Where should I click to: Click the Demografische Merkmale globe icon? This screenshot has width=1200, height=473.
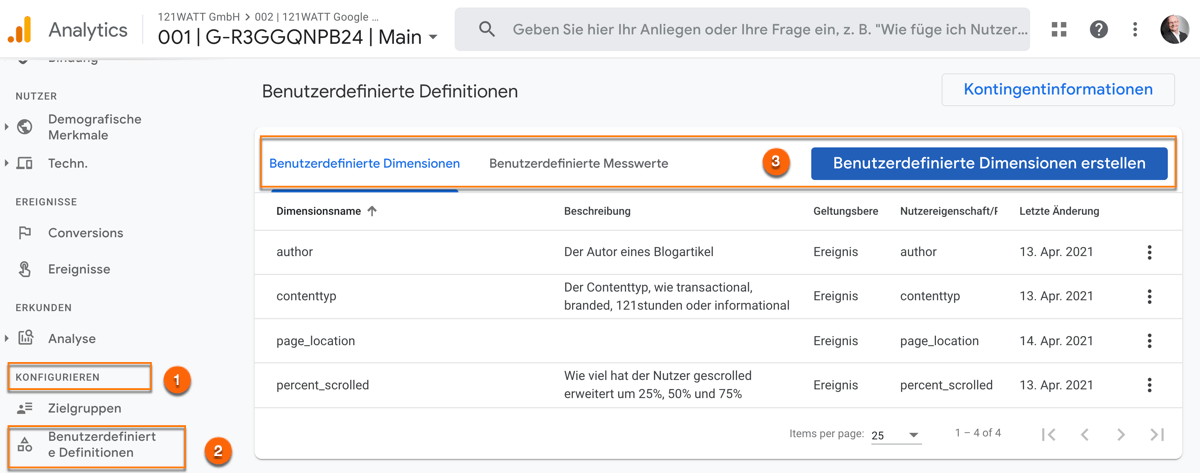coord(25,127)
